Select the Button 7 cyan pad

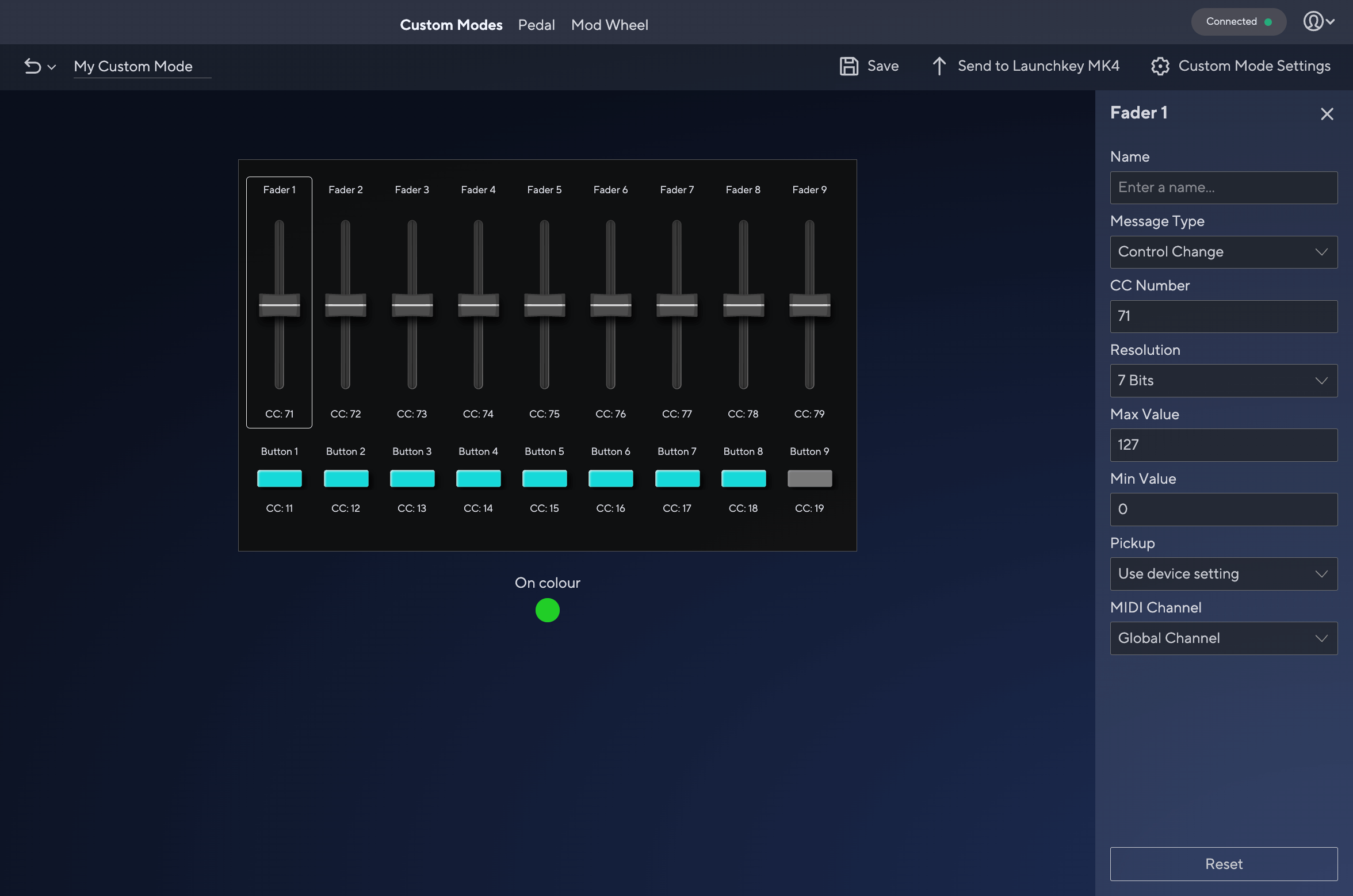pyautogui.click(x=677, y=478)
